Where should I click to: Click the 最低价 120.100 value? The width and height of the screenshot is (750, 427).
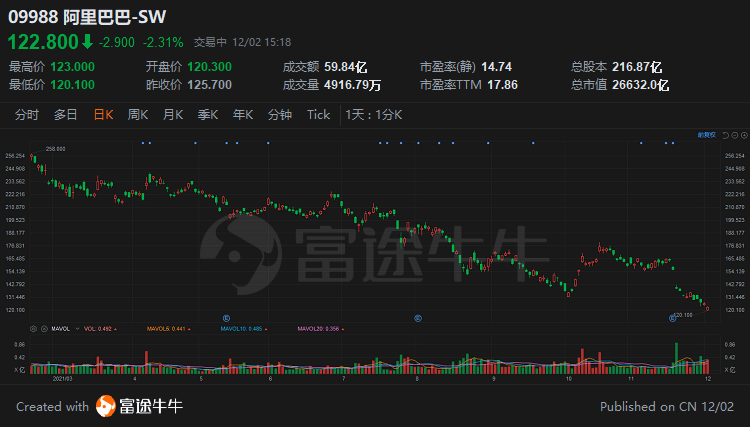(x=73, y=85)
